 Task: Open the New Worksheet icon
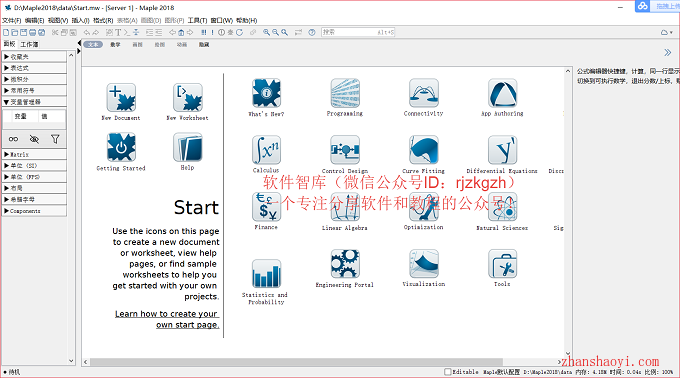pyautogui.click(x=187, y=98)
